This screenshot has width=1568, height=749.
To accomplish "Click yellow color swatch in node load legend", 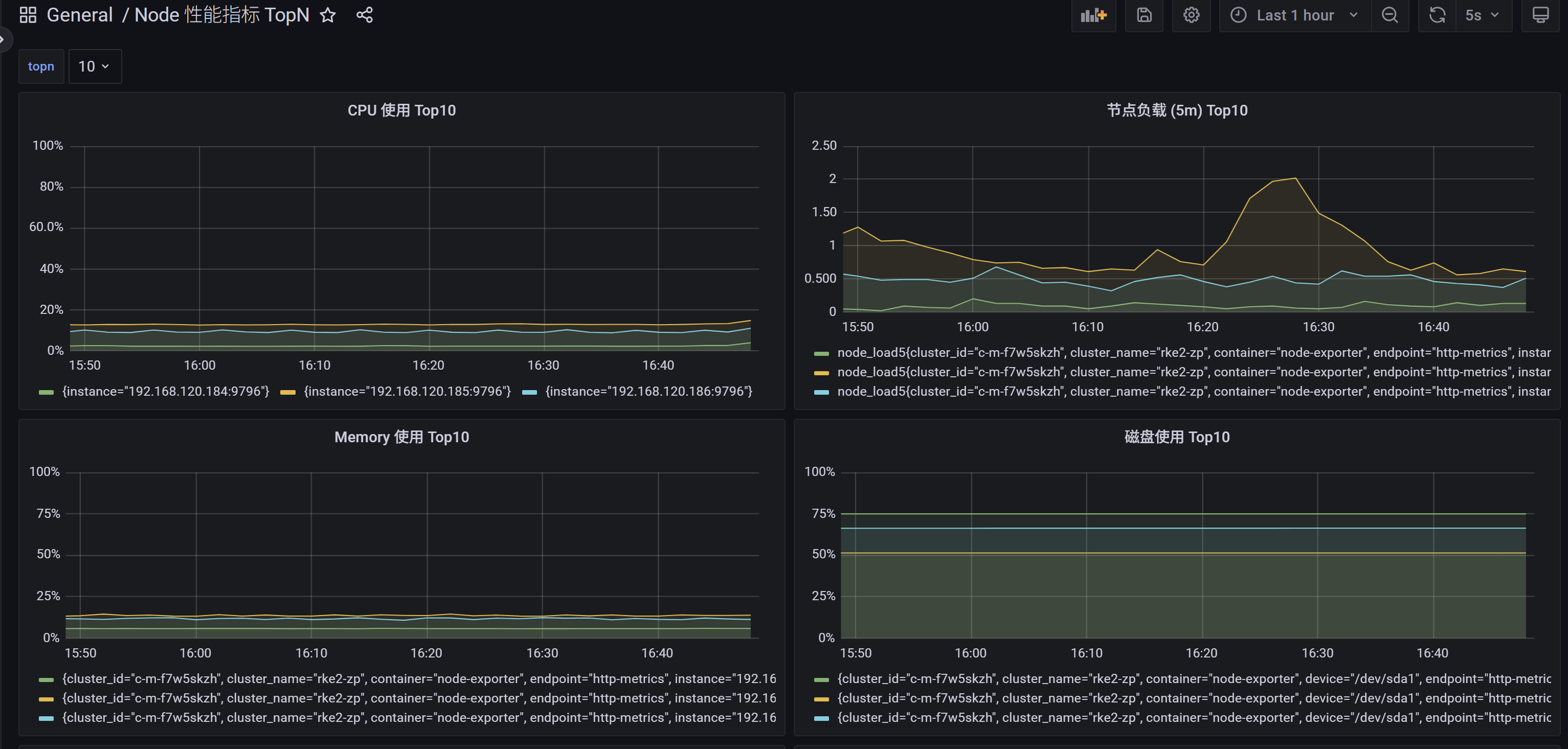I will 821,372.
